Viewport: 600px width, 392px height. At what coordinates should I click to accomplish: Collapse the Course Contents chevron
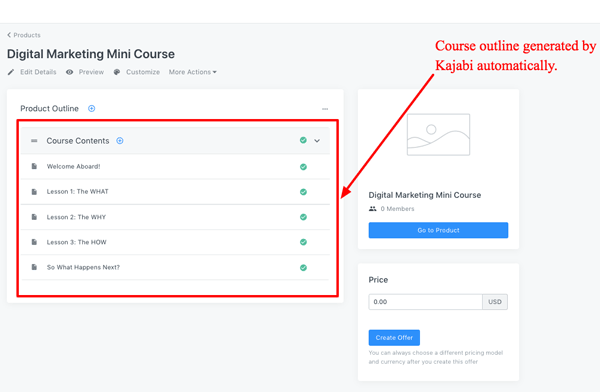coord(317,140)
